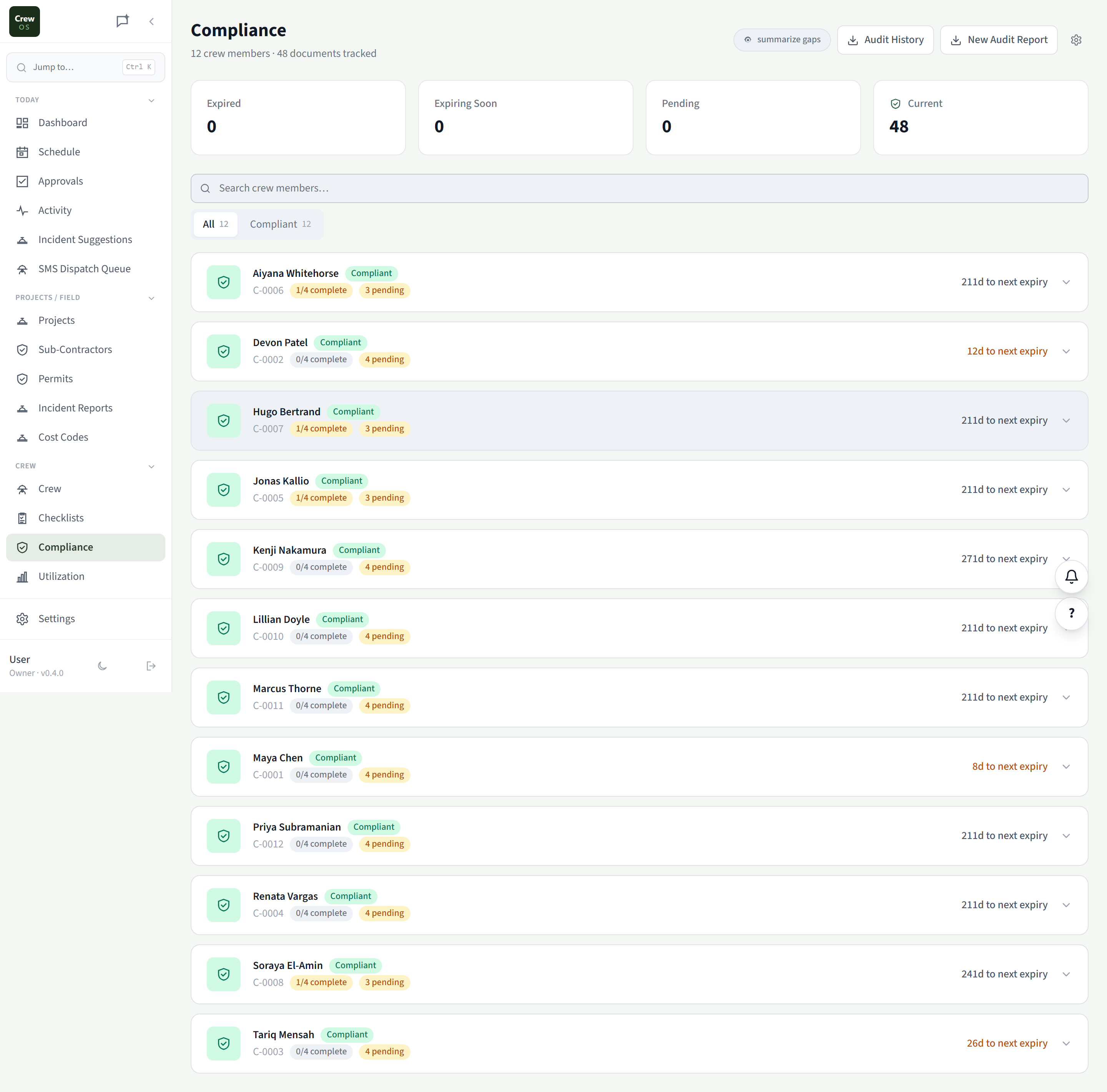The width and height of the screenshot is (1107, 1092).
Task: Collapse the sidebar with the chevron
Action: (152, 22)
